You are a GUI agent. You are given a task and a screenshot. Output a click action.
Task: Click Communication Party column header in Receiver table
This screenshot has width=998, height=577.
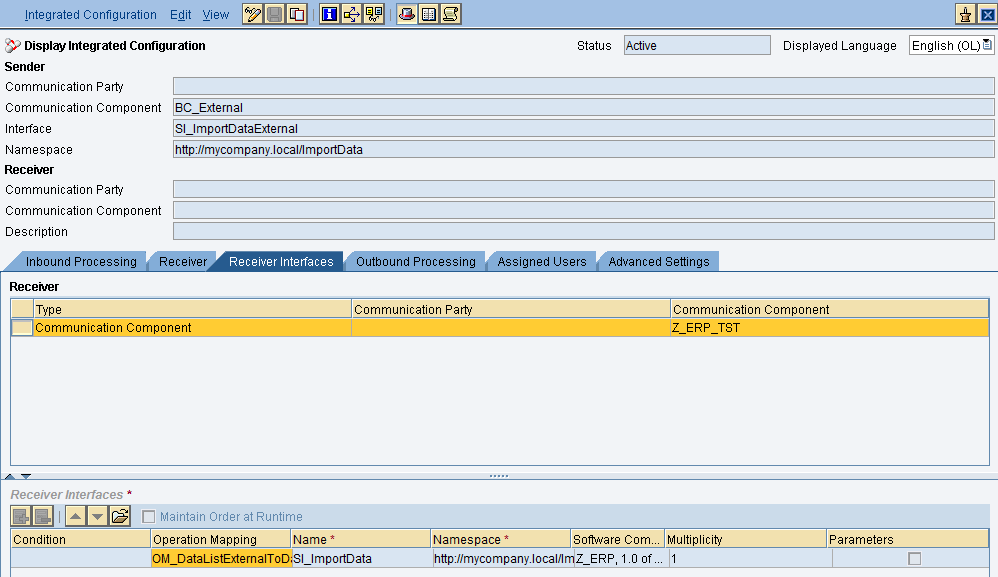point(511,309)
